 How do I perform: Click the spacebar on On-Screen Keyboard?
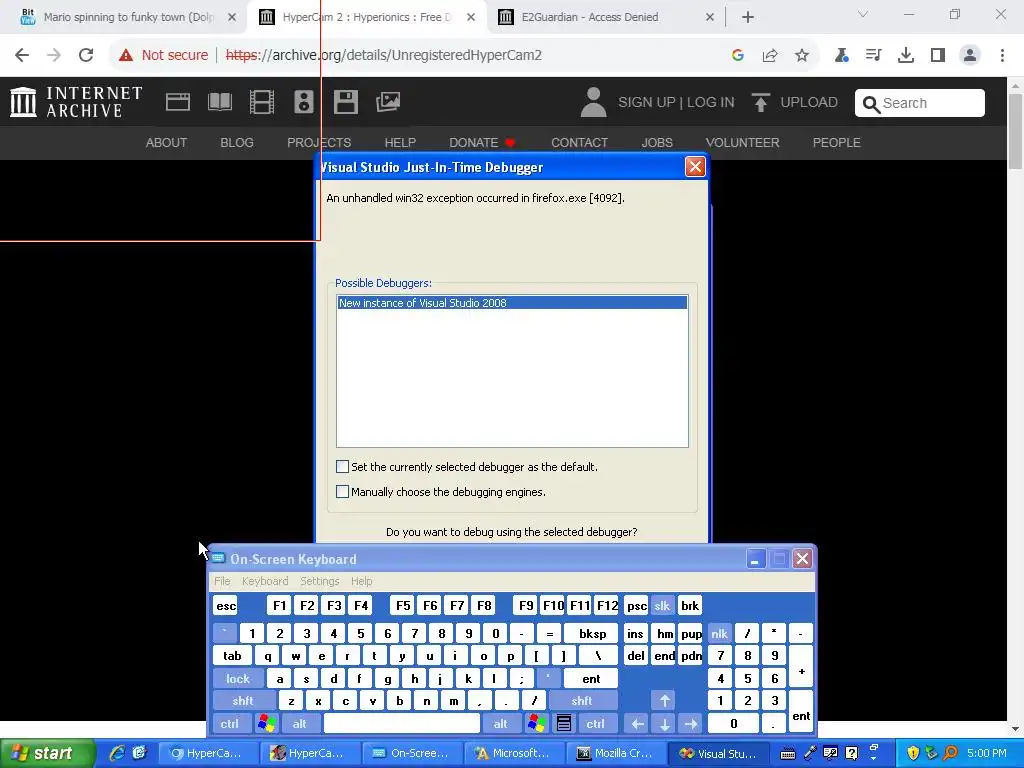click(x=402, y=723)
